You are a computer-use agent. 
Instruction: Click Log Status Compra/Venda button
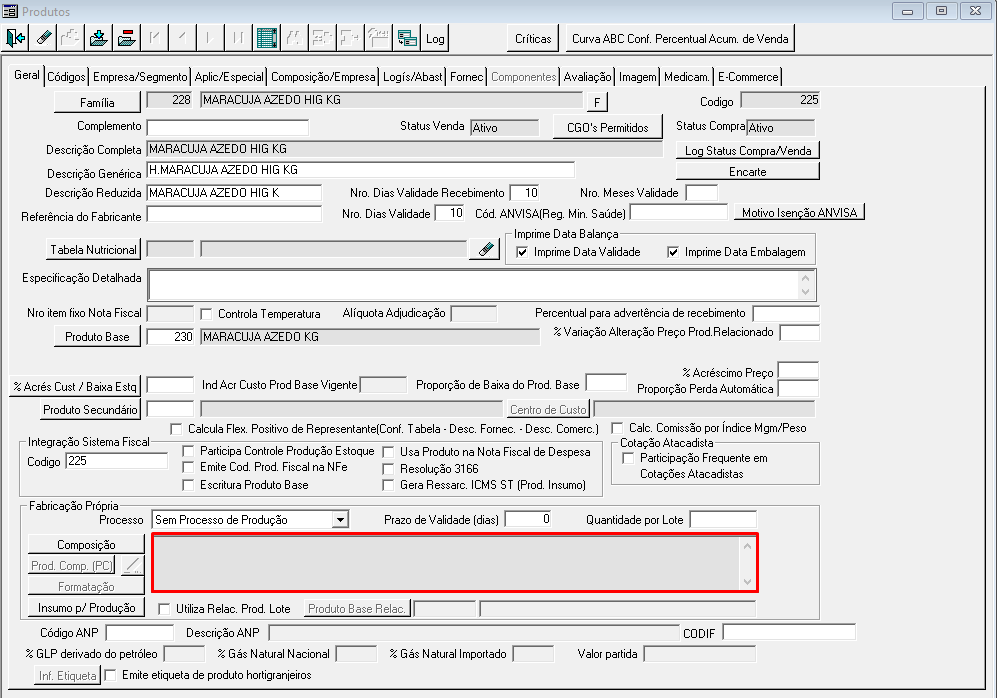coord(748,151)
